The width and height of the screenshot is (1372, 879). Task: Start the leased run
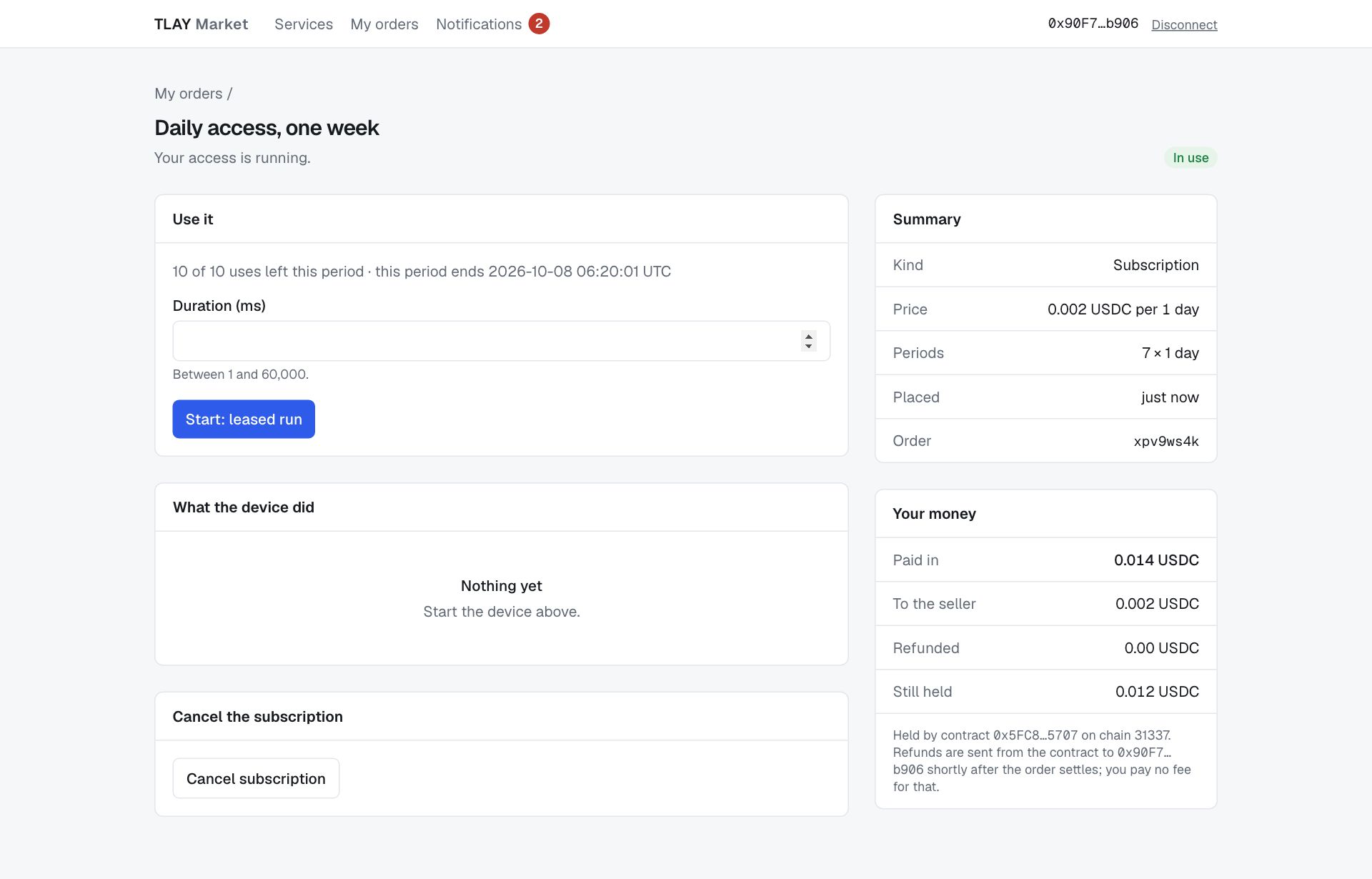[244, 419]
